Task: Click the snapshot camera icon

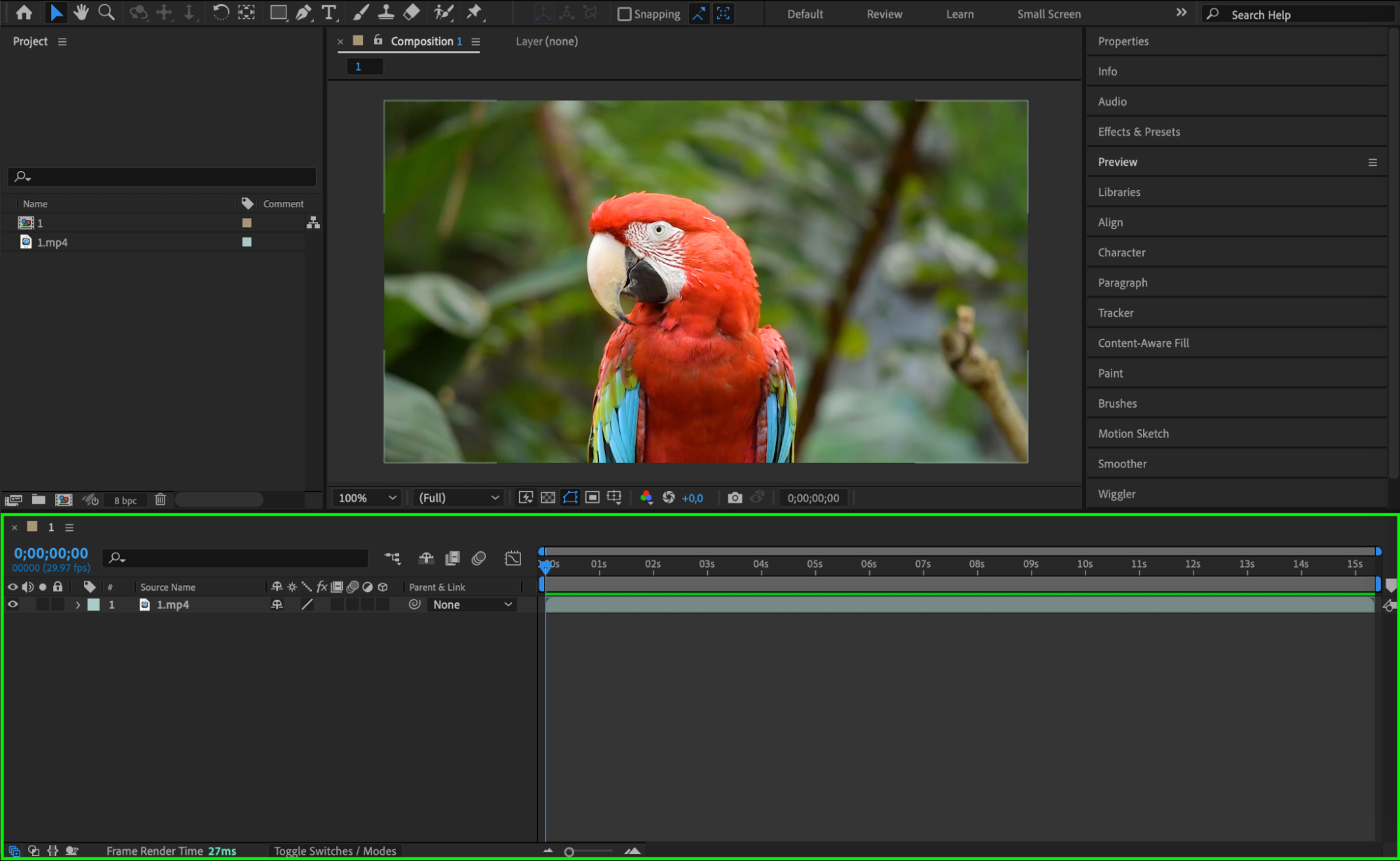Action: pyautogui.click(x=735, y=497)
